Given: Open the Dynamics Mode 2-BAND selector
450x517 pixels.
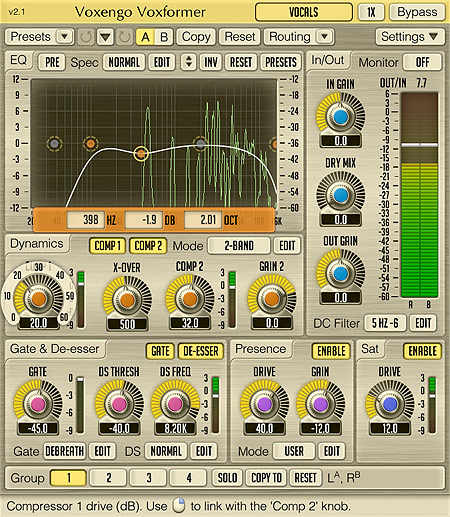Looking at the screenshot, I should [x=239, y=246].
